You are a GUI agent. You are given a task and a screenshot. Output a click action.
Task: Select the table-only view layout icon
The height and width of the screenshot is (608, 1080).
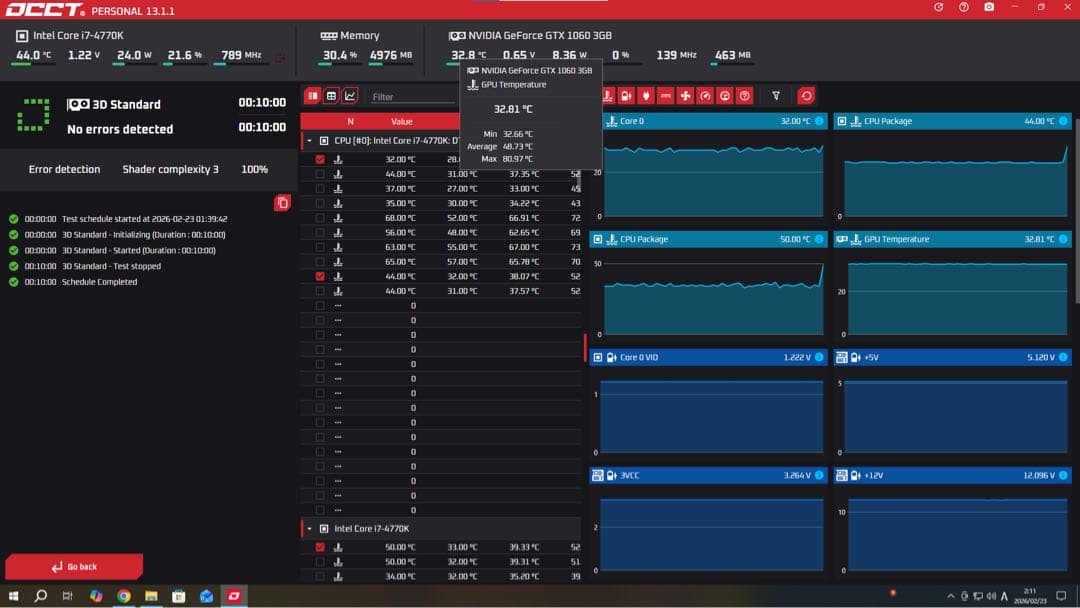tap(331, 96)
